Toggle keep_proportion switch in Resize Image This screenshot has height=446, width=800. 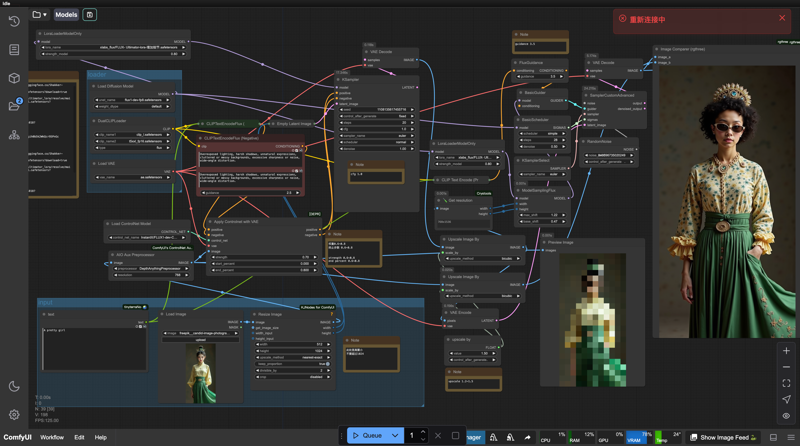click(293, 364)
